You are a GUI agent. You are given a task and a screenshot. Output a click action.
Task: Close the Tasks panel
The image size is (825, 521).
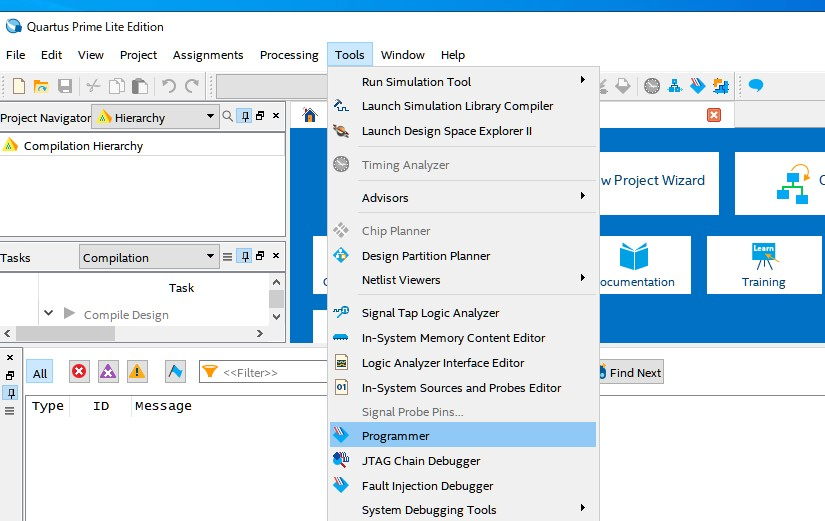(276, 256)
